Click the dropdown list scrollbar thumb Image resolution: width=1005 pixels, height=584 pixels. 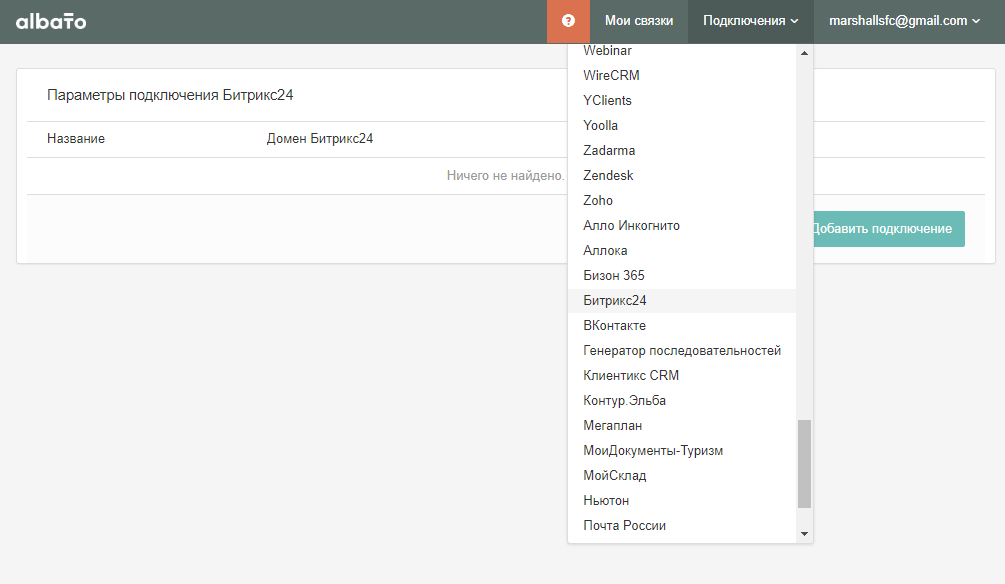point(804,464)
